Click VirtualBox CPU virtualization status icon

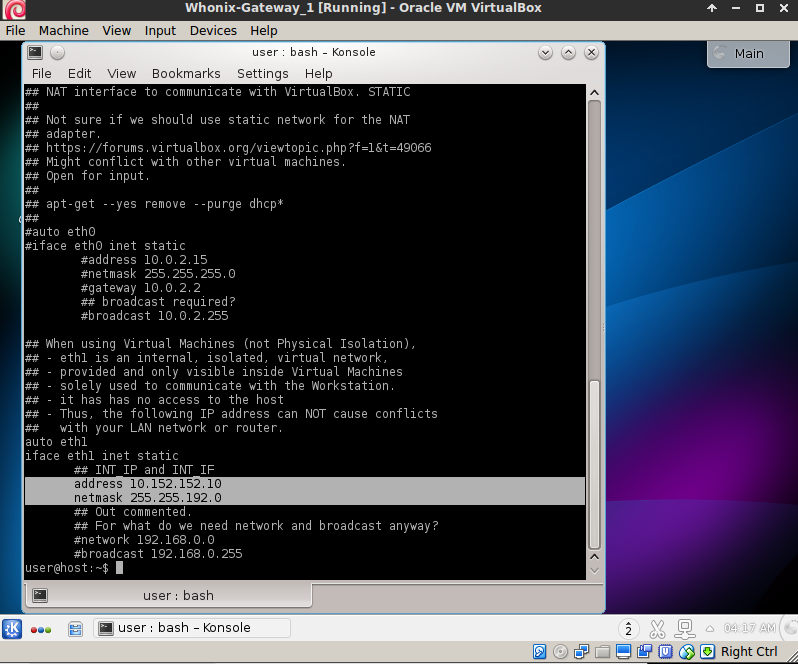tap(665, 651)
